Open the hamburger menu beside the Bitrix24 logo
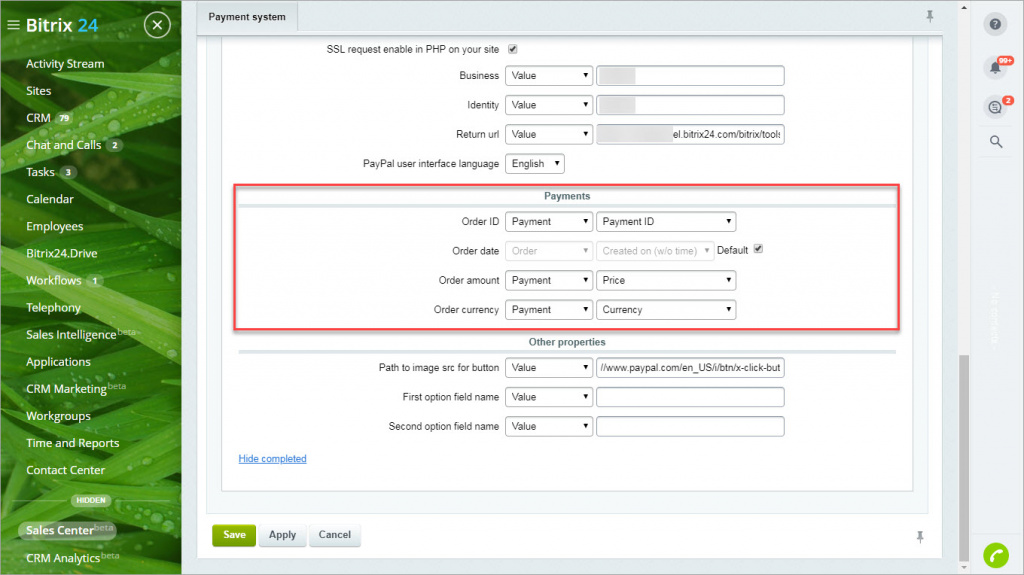Viewport: 1024px width, 575px height. pos(13,25)
